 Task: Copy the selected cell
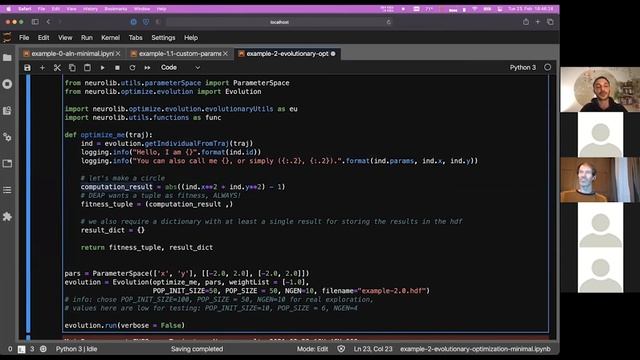tap(72, 68)
